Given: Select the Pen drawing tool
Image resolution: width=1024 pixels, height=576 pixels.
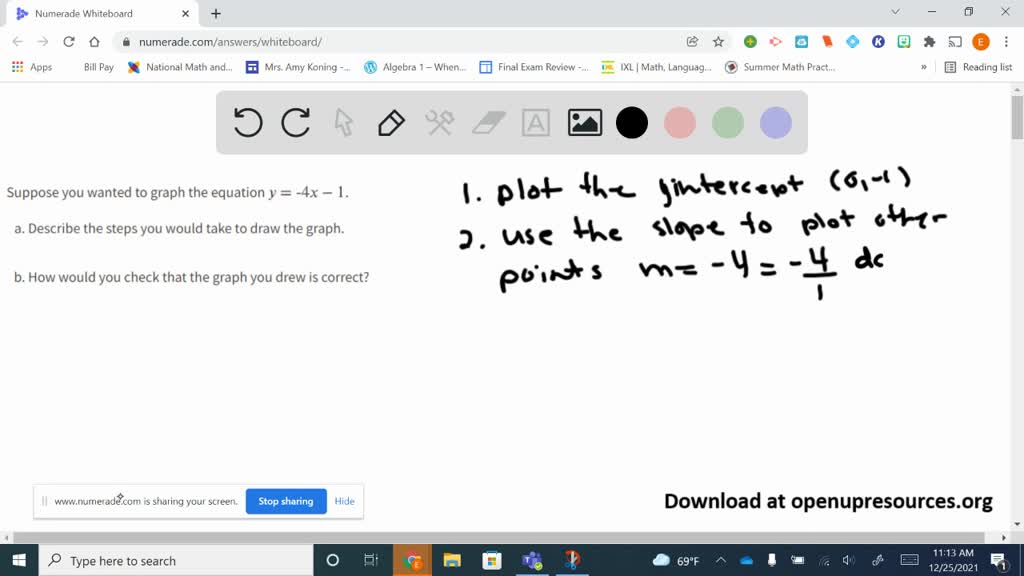Looking at the screenshot, I should coord(390,122).
